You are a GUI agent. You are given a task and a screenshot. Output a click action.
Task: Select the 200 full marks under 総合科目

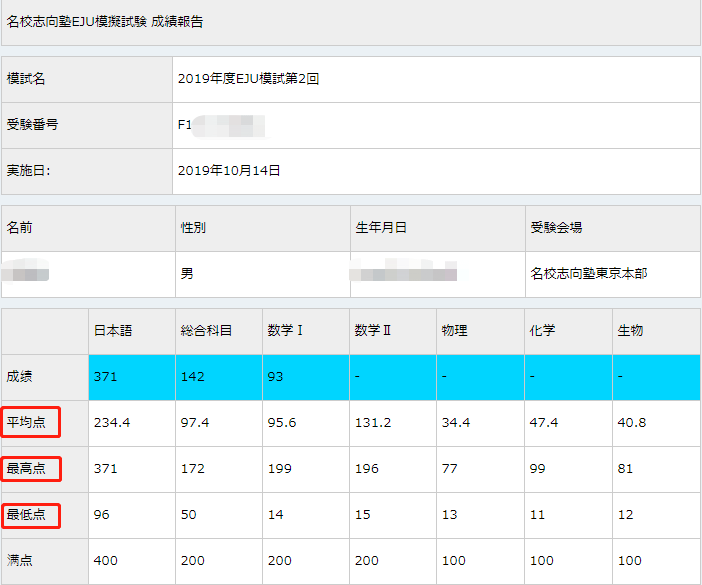click(x=193, y=560)
